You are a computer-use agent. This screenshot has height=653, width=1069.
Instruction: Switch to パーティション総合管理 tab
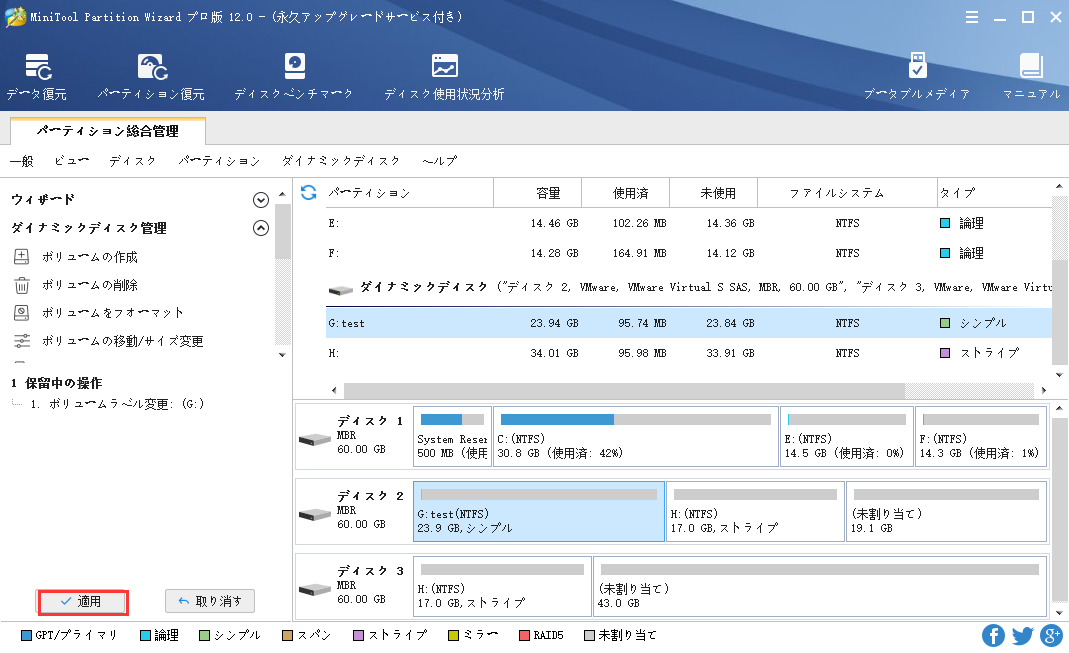(107, 131)
